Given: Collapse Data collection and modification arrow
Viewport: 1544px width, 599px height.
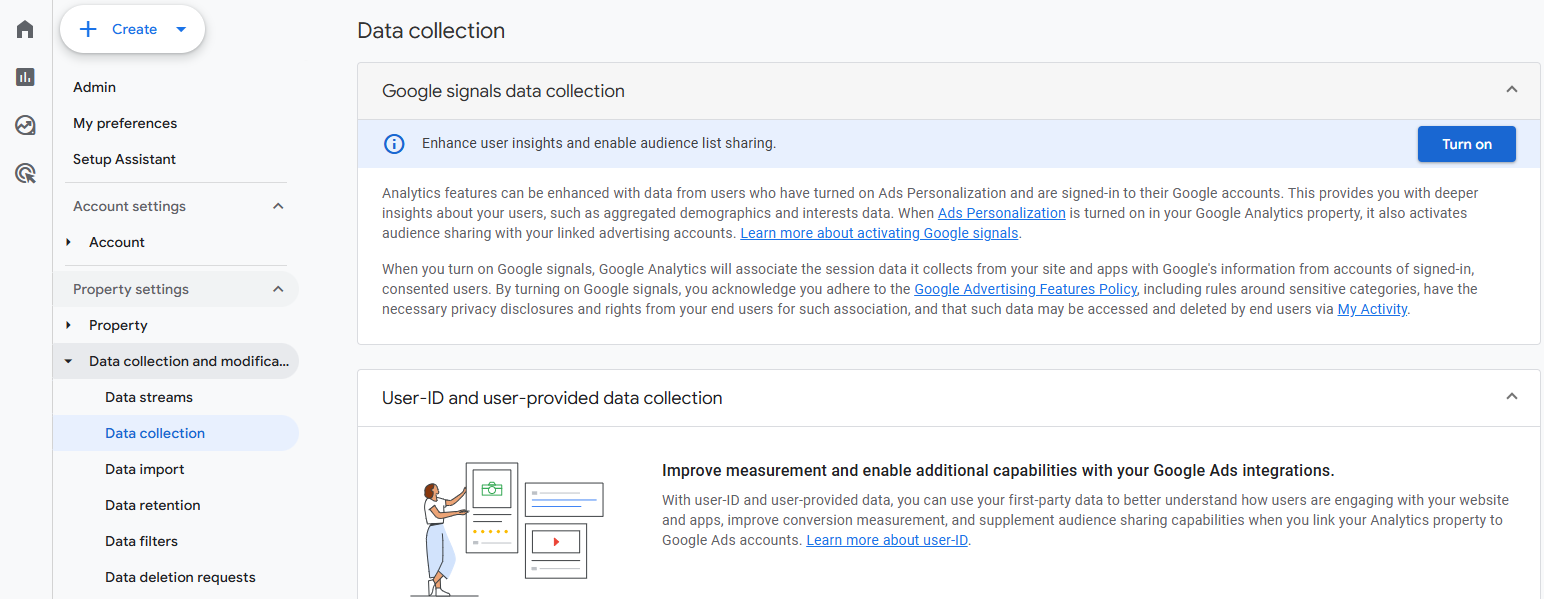Looking at the screenshot, I should click(x=68, y=361).
